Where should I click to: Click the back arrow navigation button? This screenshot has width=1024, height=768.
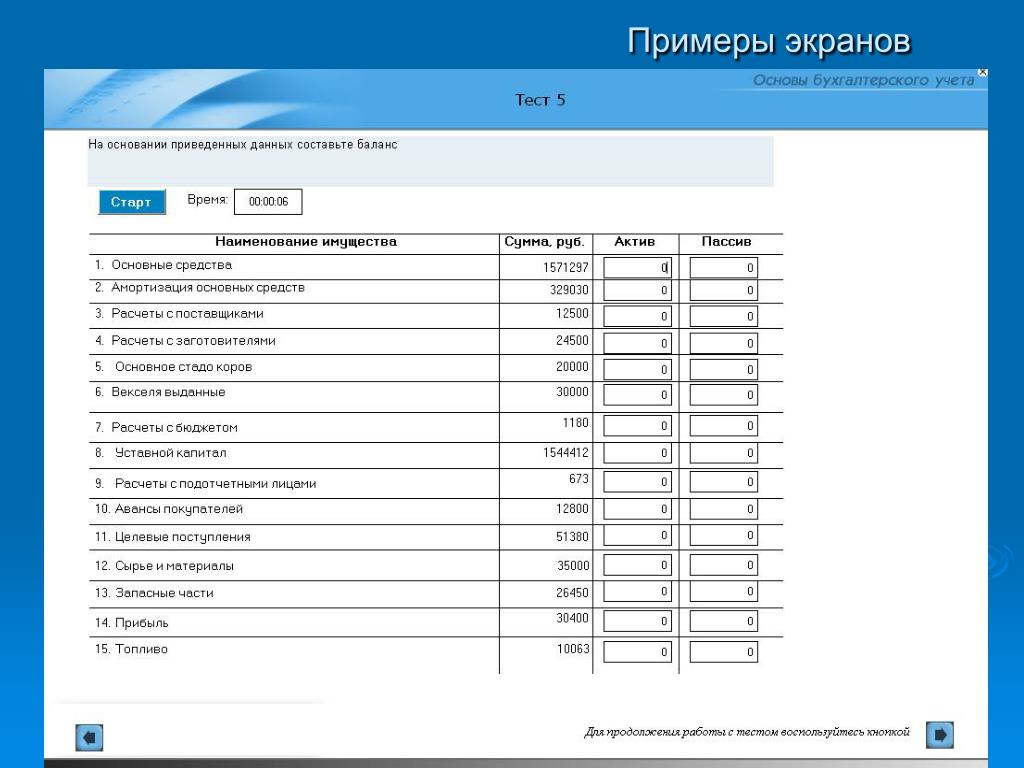tap(89, 737)
